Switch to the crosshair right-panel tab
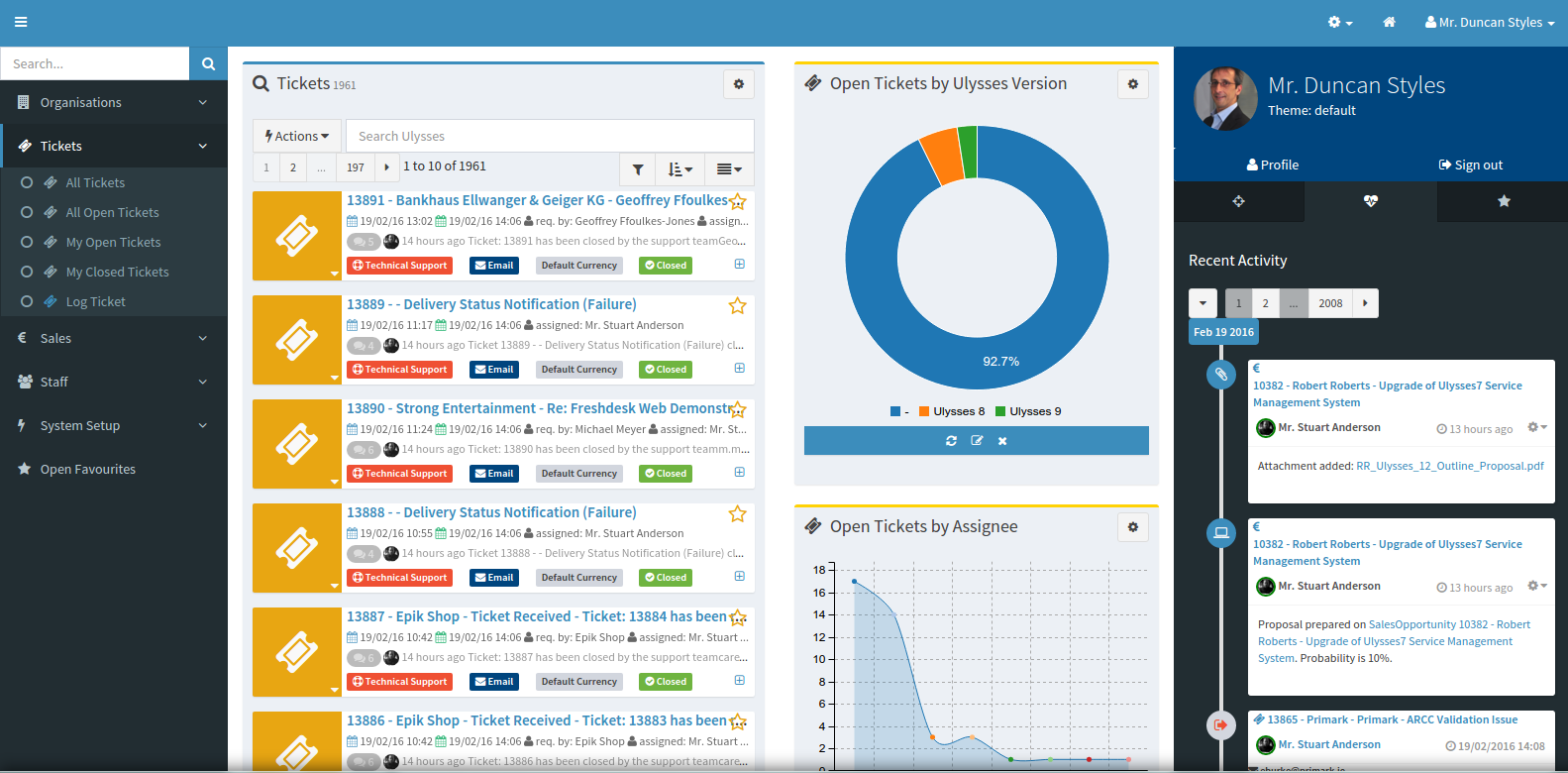1568x773 pixels. (x=1238, y=201)
